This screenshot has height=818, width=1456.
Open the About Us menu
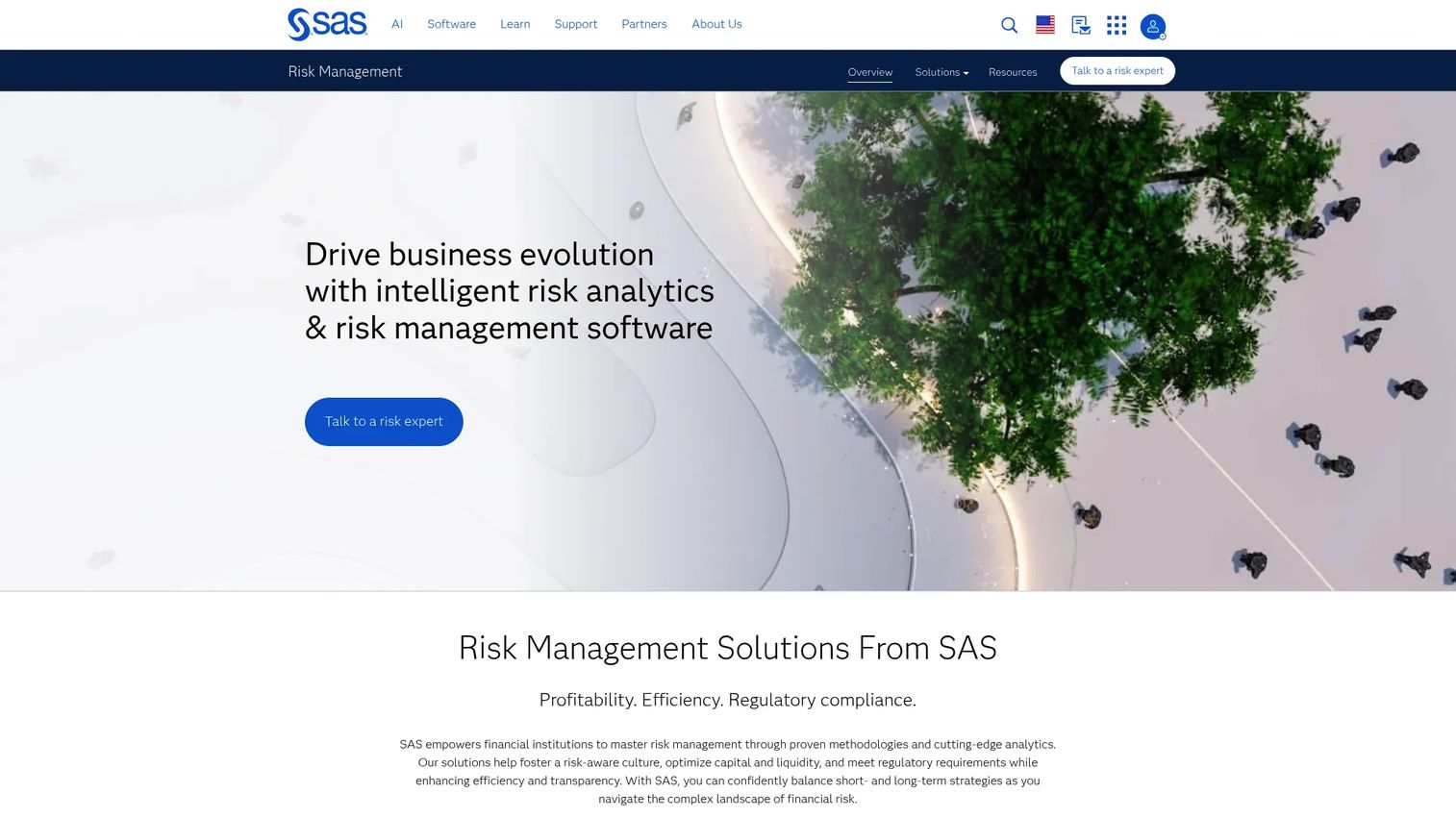717,24
